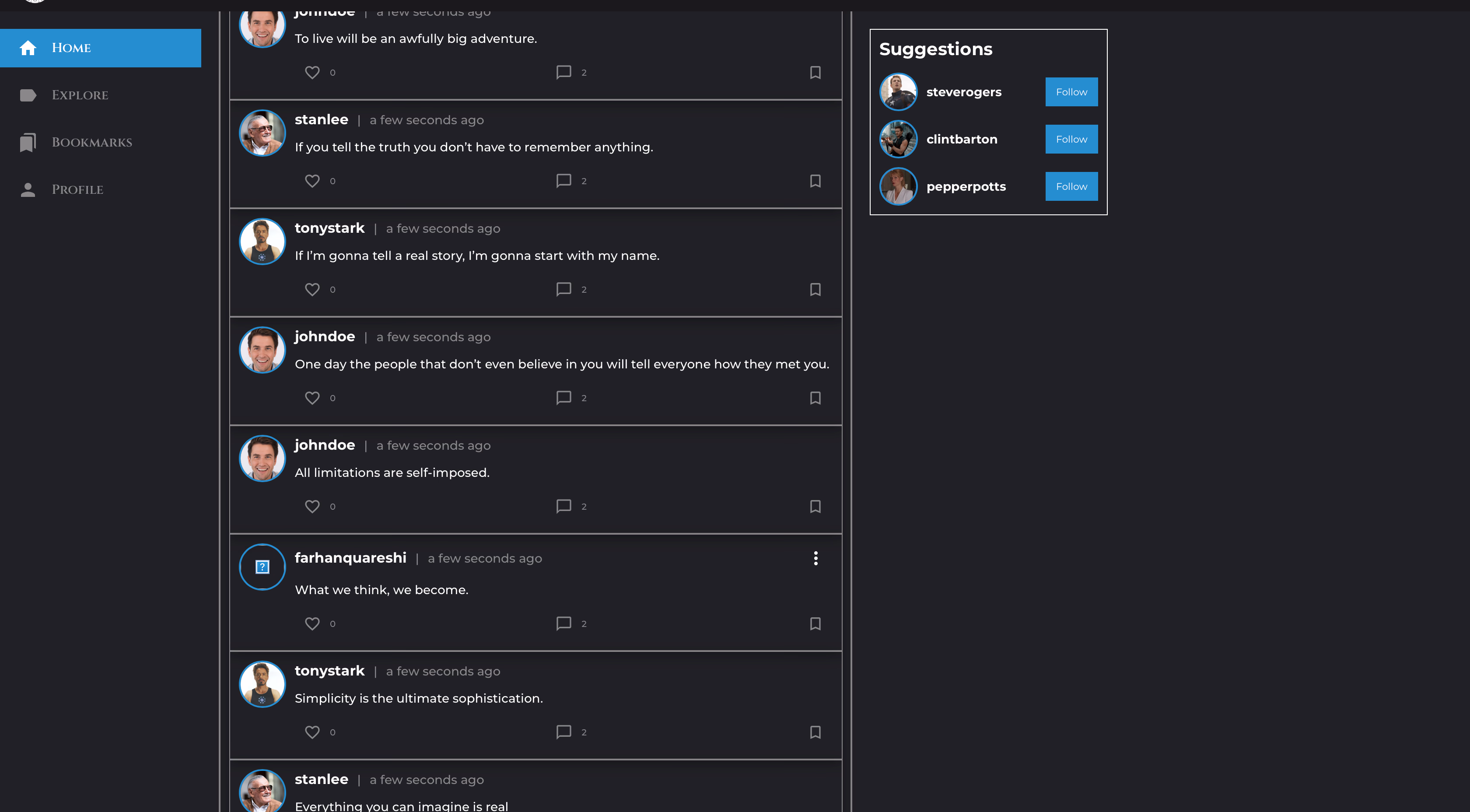
Task: Open the Profile icon in sidebar
Action: pos(28,189)
